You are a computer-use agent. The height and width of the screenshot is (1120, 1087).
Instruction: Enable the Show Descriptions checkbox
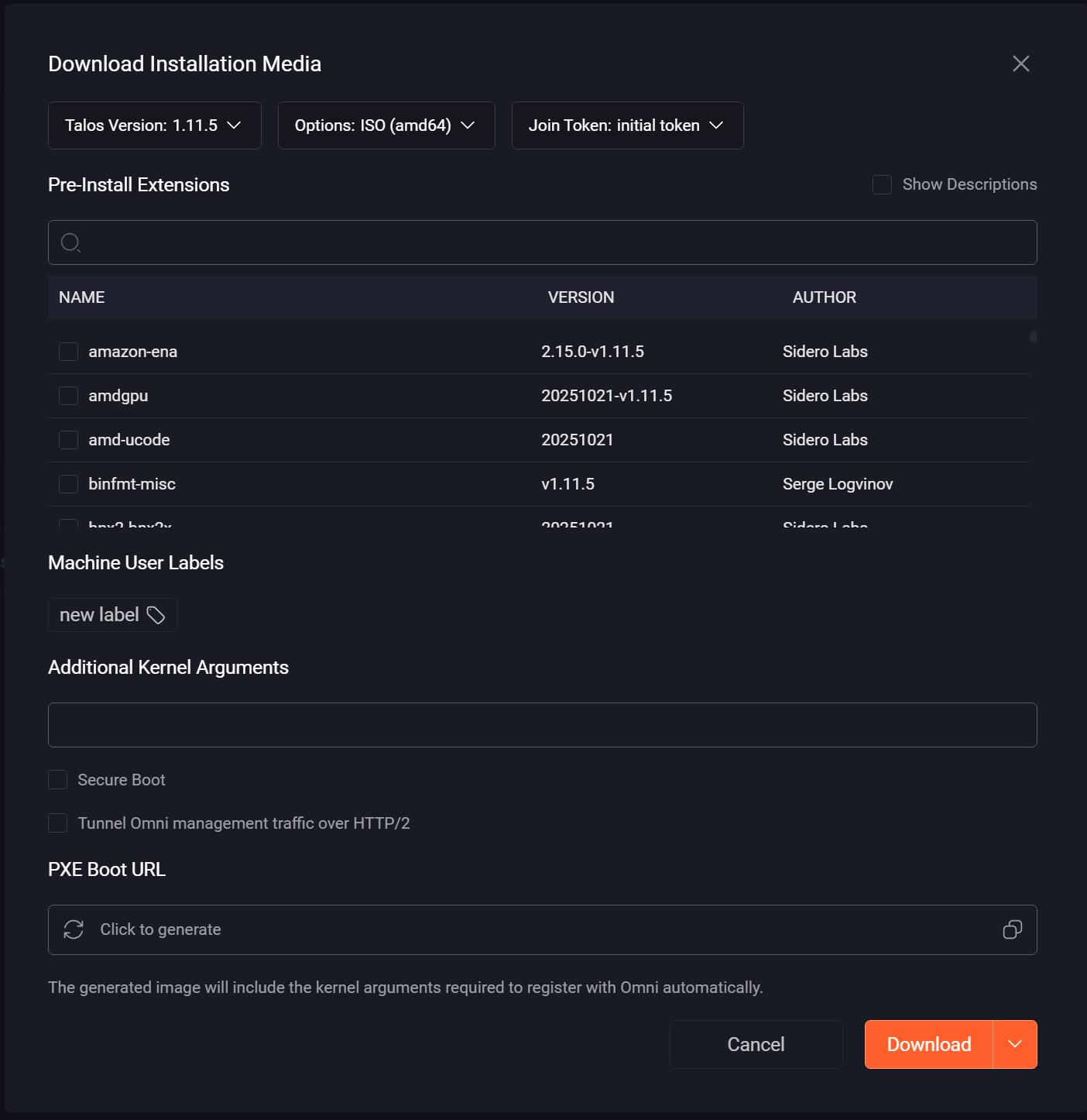[882, 184]
